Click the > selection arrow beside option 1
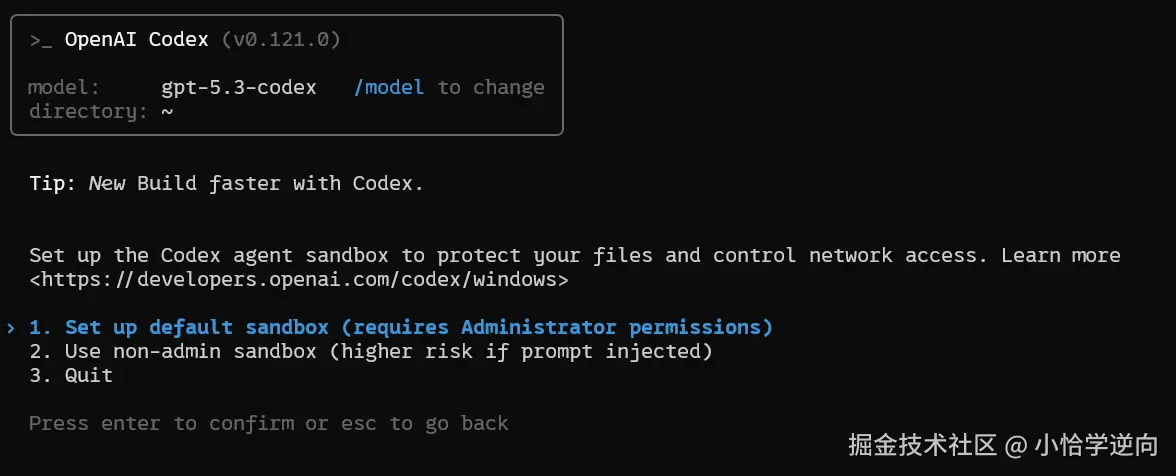 pos(11,328)
